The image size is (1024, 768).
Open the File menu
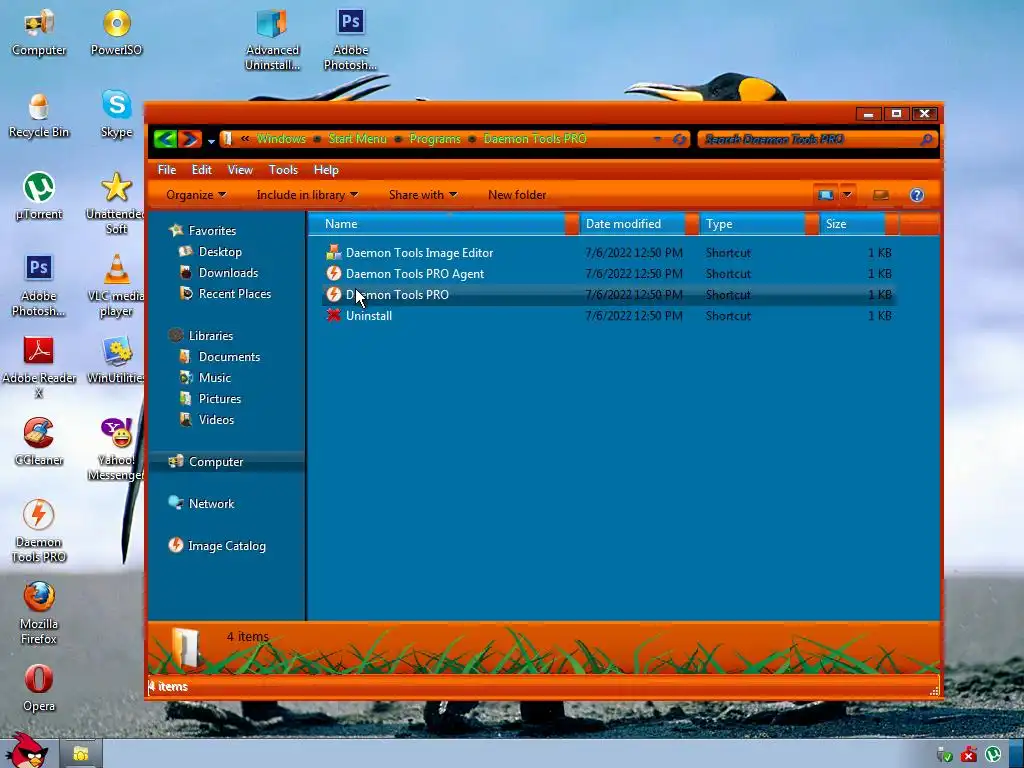[x=167, y=170]
